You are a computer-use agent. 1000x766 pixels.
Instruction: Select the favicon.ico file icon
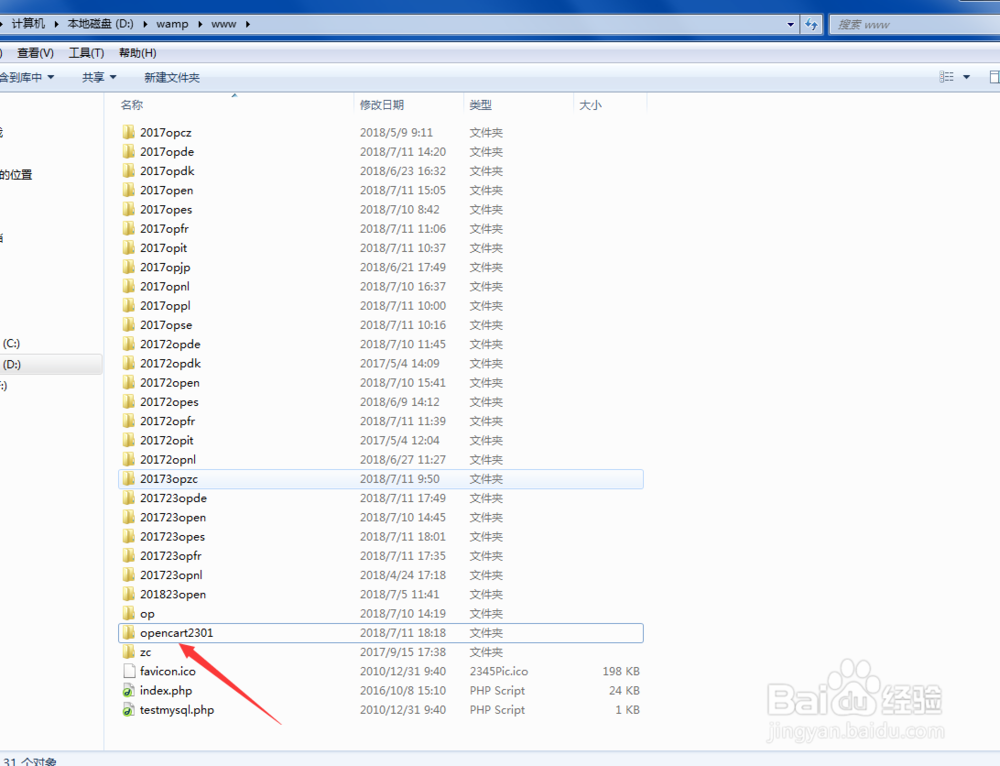coord(129,671)
